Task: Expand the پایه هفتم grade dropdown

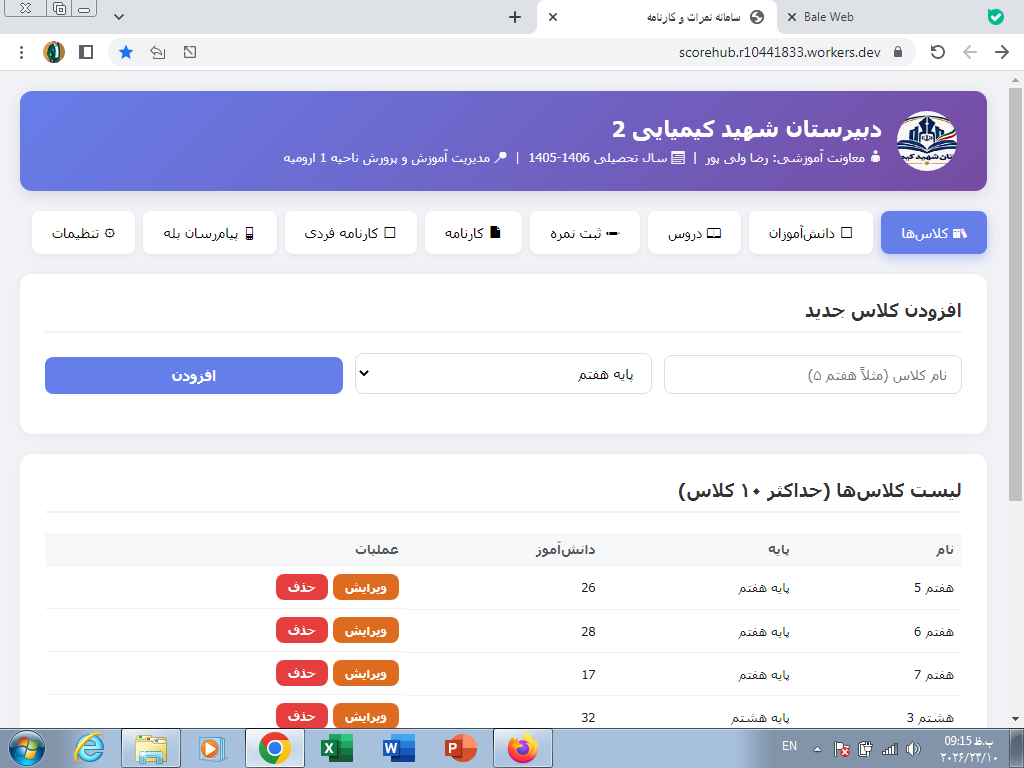Action: click(503, 374)
